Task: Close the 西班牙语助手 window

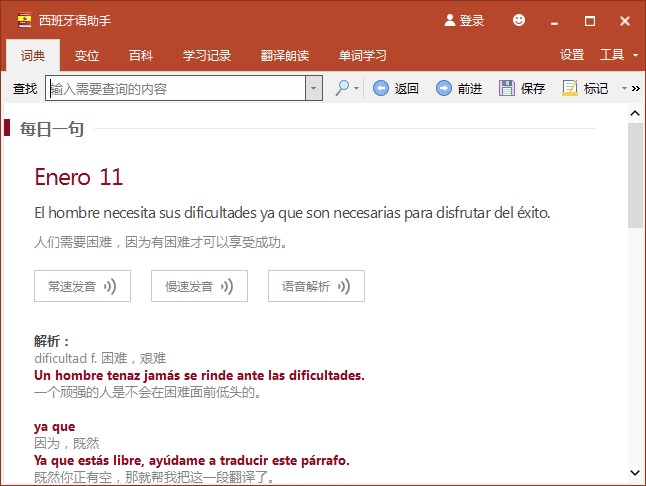Action: point(625,21)
